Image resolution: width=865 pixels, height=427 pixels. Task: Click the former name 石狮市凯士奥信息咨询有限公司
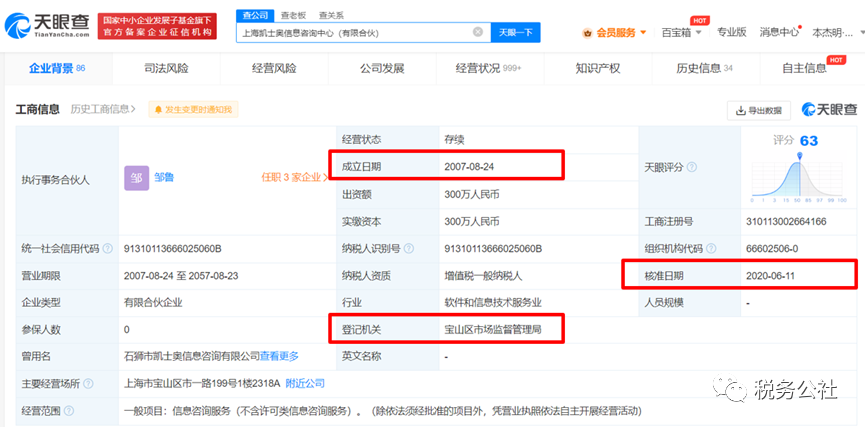(x=192, y=356)
